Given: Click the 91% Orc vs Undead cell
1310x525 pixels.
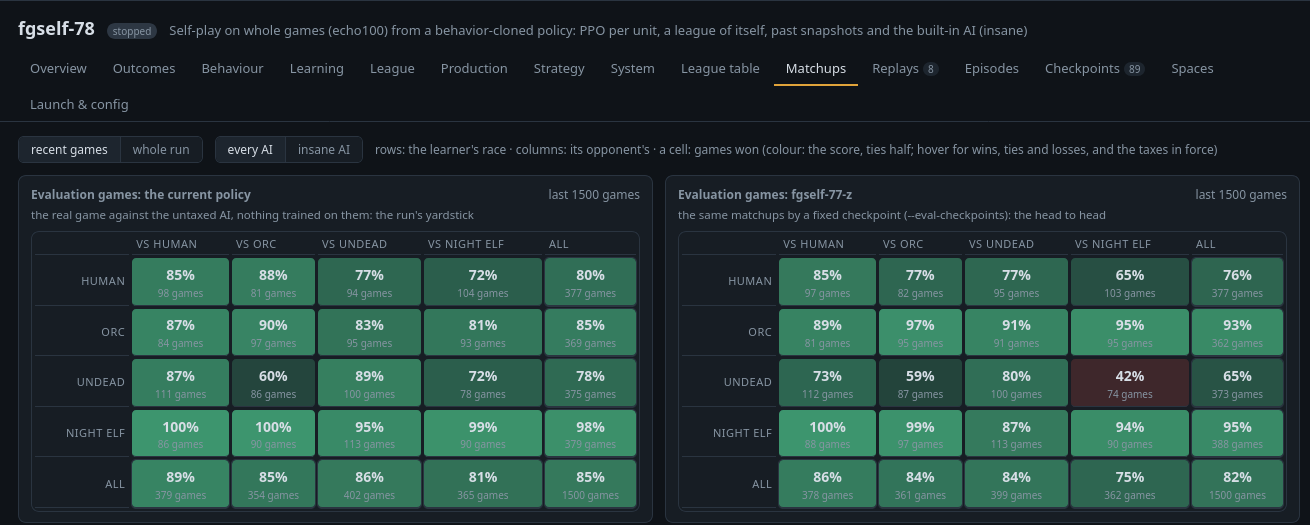Looking at the screenshot, I should click(x=1016, y=332).
